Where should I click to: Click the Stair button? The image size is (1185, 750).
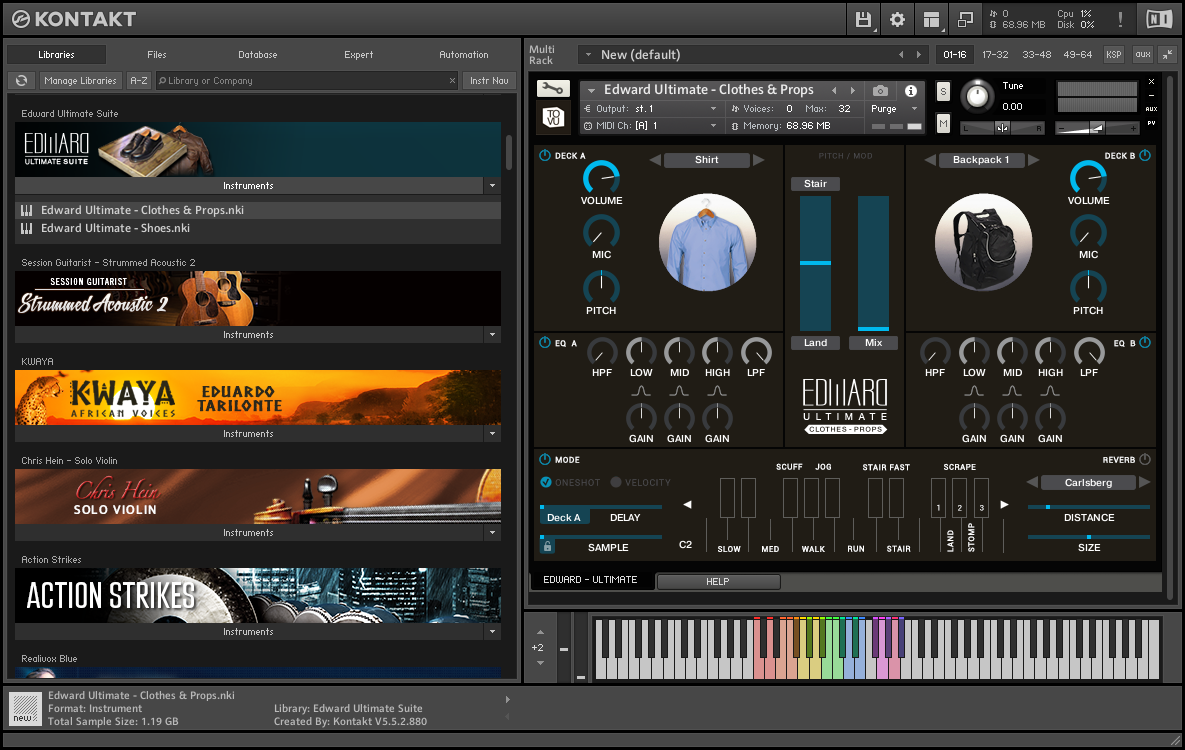(x=815, y=184)
